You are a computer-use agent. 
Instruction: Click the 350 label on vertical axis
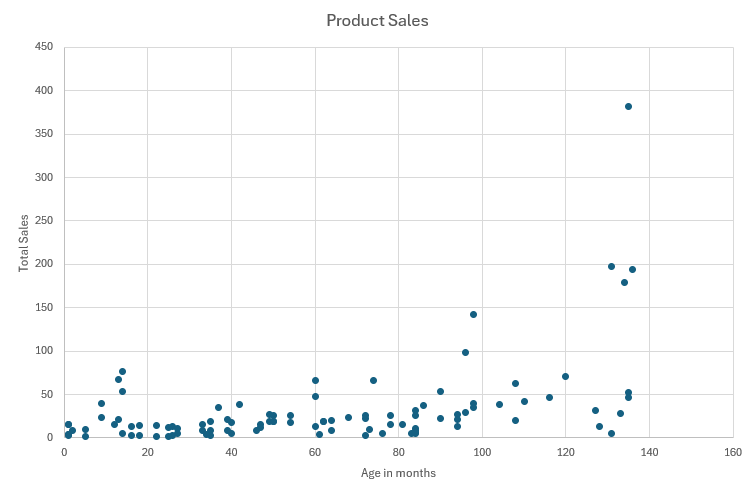click(45, 134)
